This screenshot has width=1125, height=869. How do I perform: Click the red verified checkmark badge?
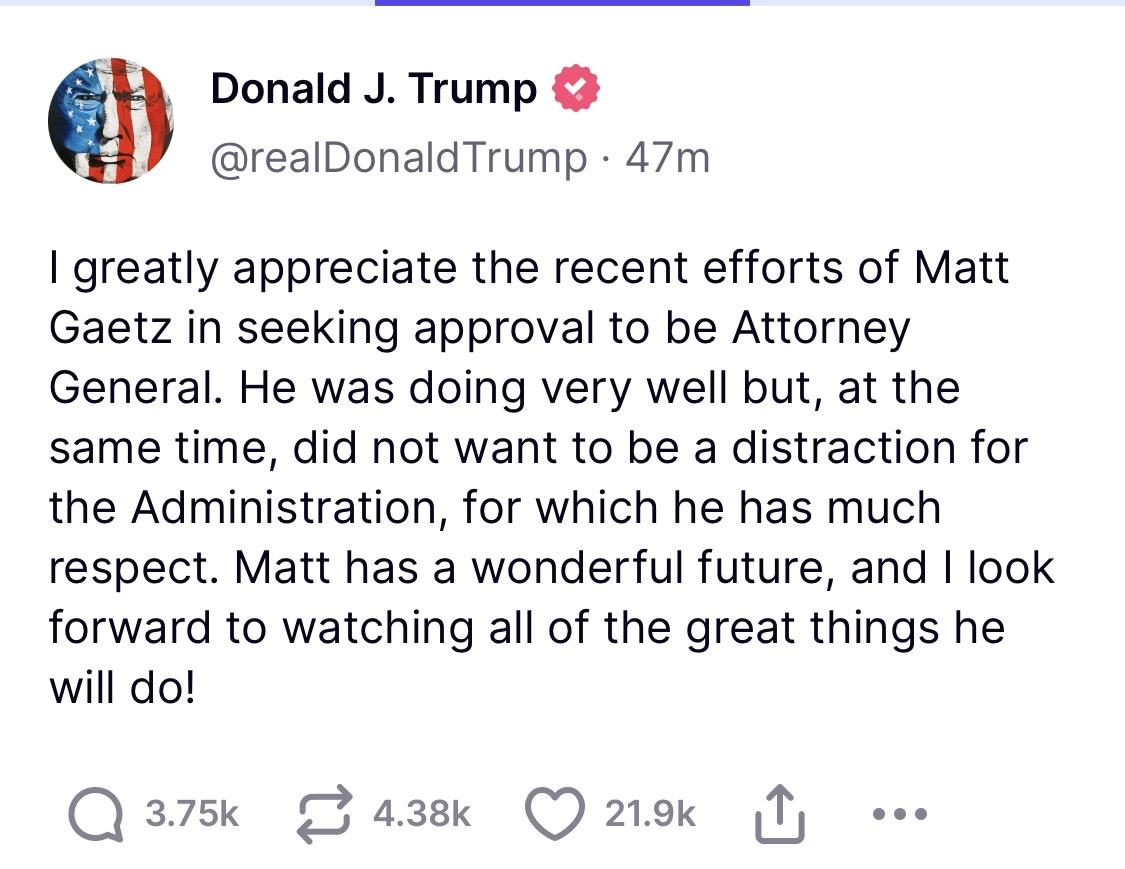pos(577,89)
